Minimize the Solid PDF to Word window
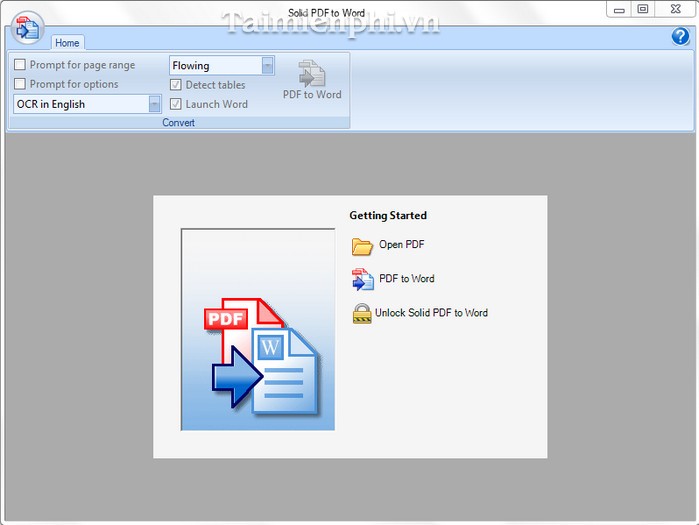This screenshot has width=699, height=525. 619,9
